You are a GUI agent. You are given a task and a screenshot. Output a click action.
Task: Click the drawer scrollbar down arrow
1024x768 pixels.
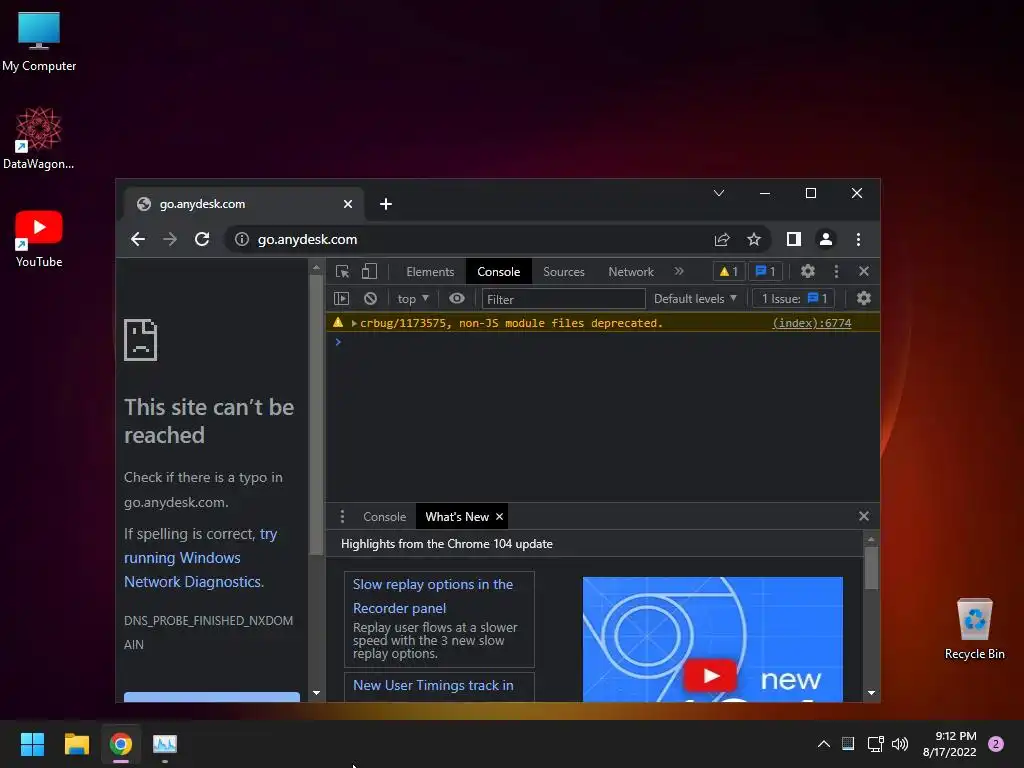pyautogui.click(x=871, y=693)
